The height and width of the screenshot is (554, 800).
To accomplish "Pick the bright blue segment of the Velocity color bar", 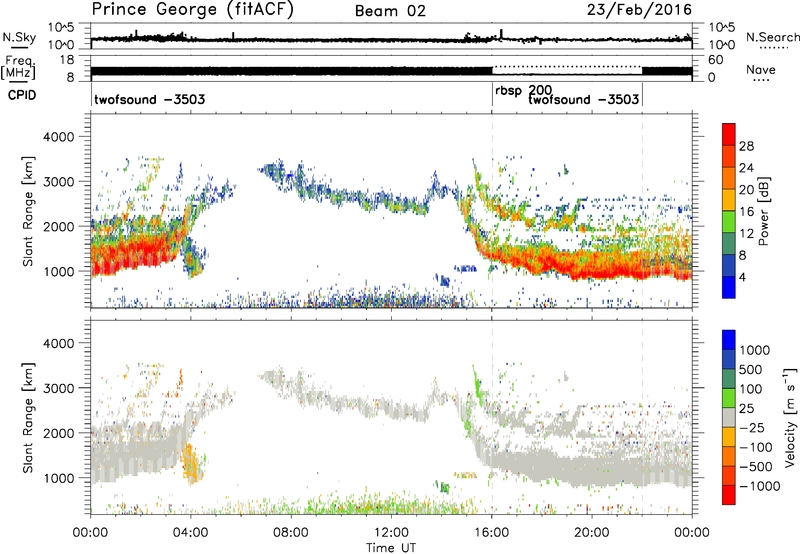I will tap(729, 340).
